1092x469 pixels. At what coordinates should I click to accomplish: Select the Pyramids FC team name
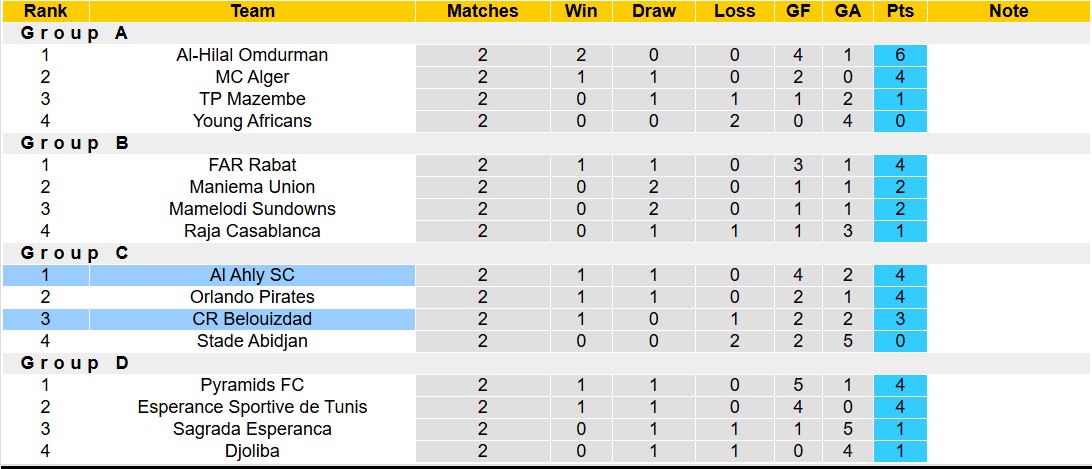252,385
